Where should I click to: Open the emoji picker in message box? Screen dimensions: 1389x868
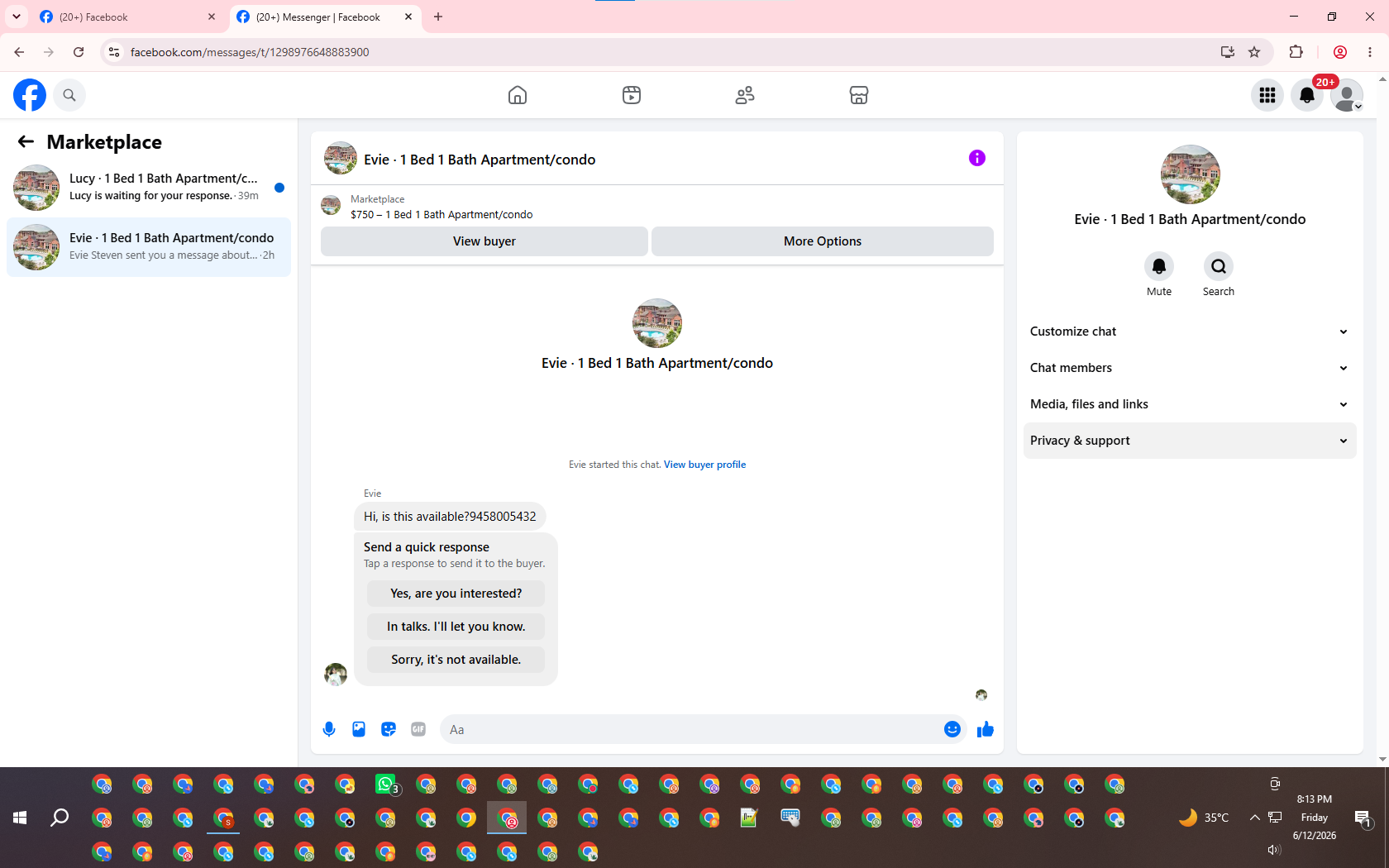952,729
